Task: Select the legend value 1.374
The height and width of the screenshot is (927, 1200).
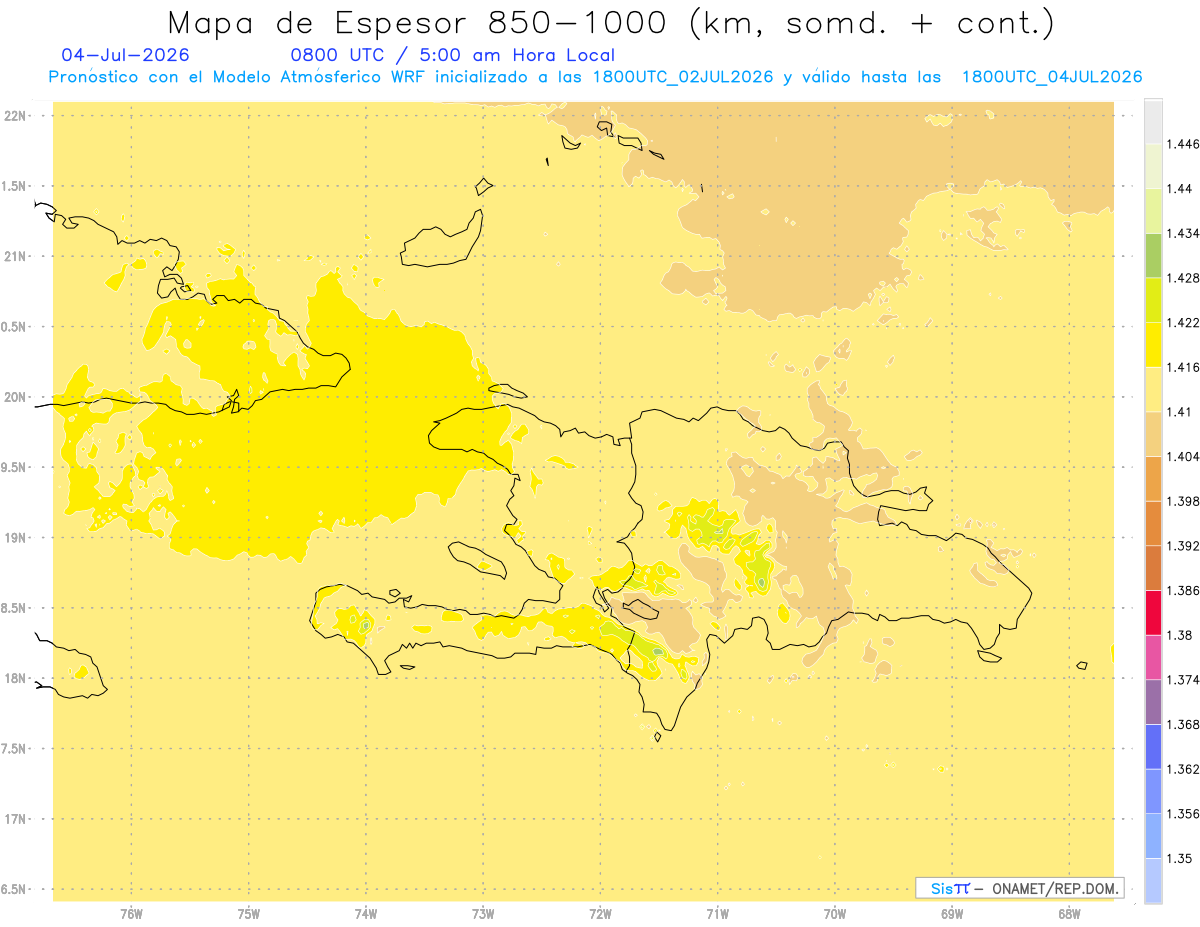Action: [x=1183, y=680]
